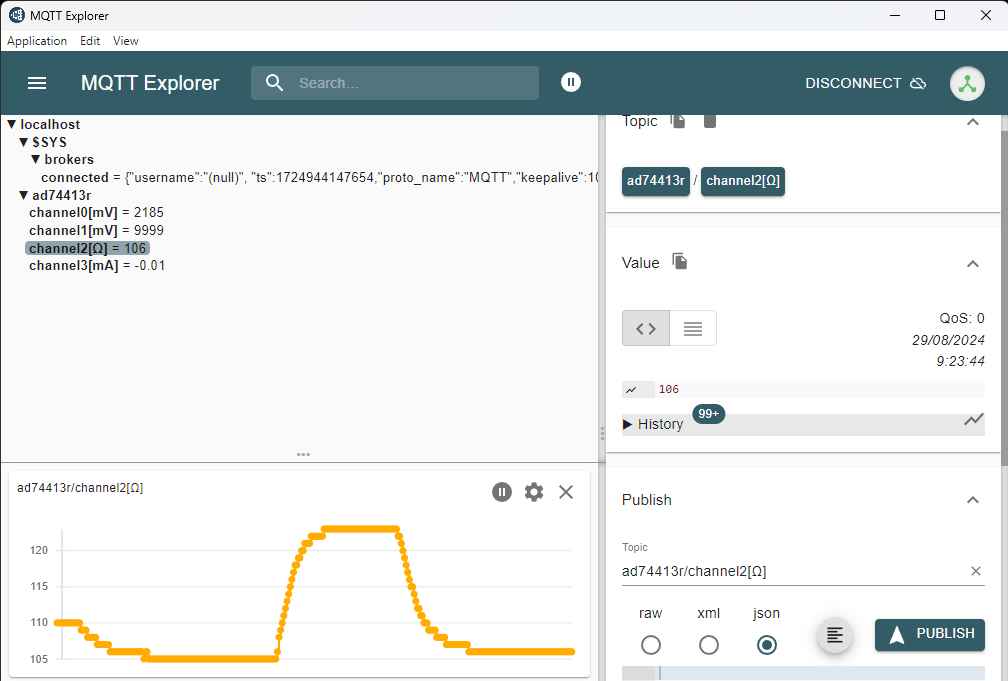Open the hamburger navigation menu
The height and width of the screenshot is (681, 1008).
(x=37, y=83)
